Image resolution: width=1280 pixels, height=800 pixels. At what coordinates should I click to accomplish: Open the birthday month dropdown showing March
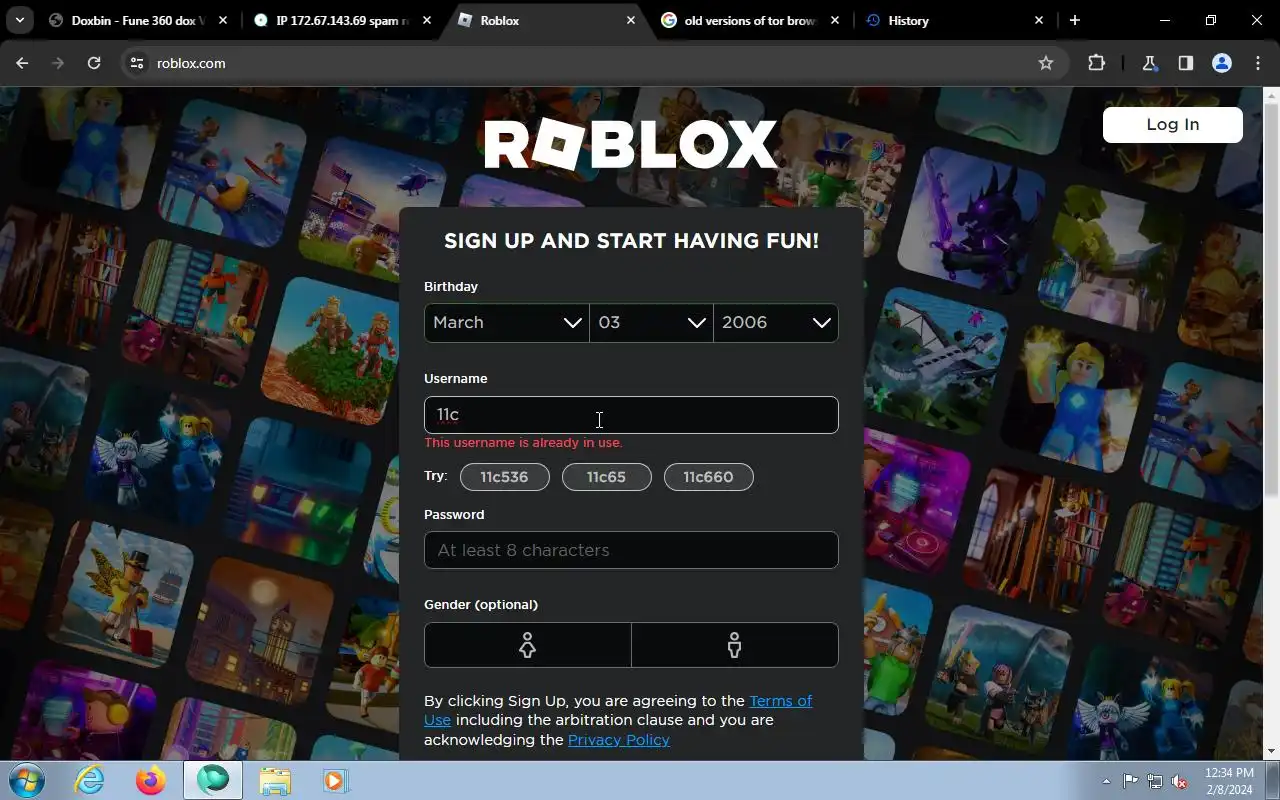[x=507, y=322]
